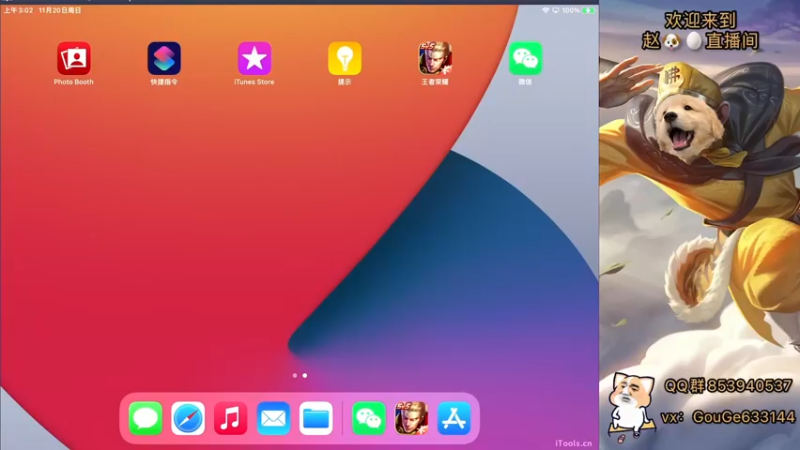Open the iTunes Store app
The image size is (800, 450).
254,58
